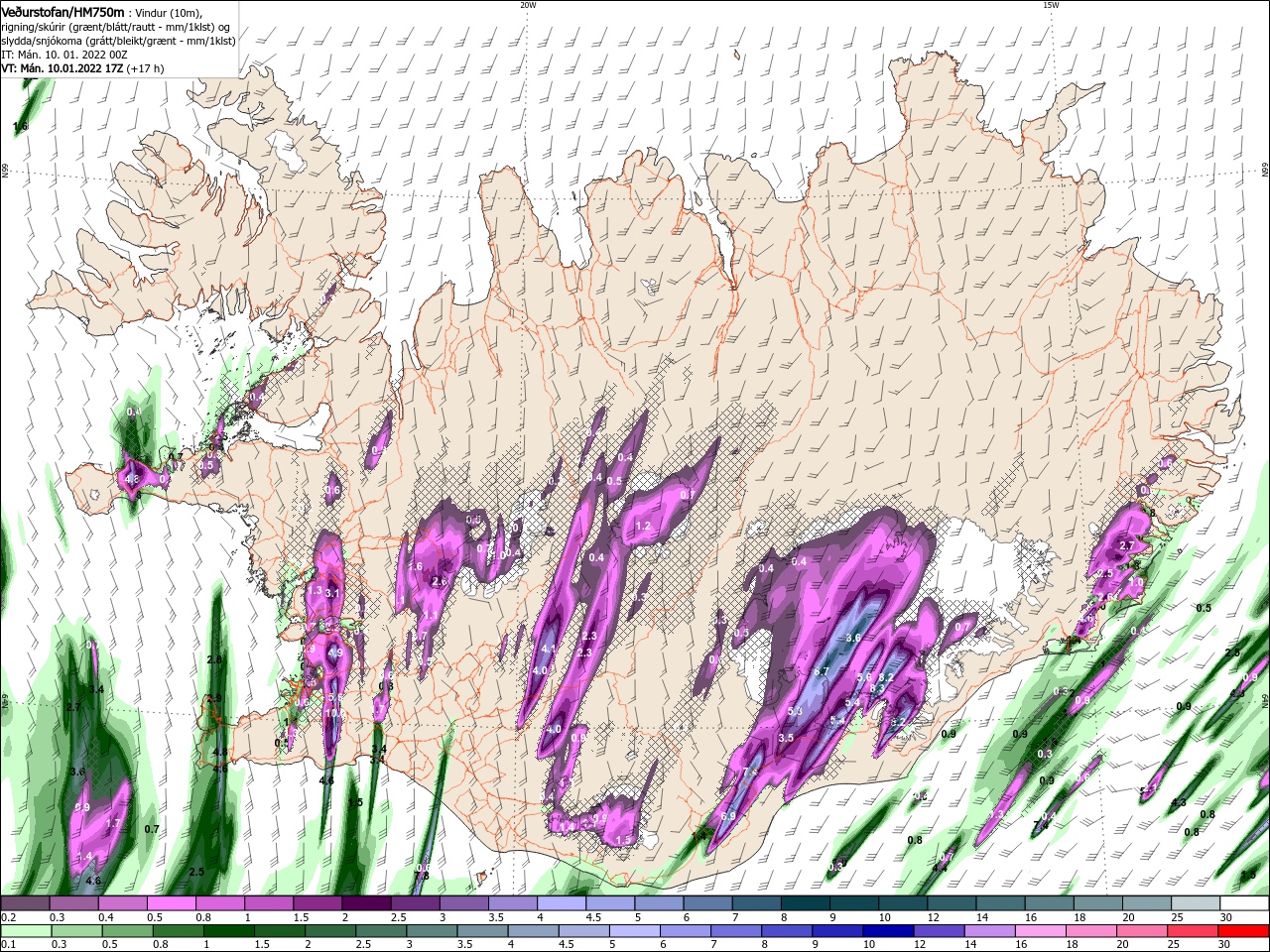
Task: Click the 7.8 value off the south coast
Action: 421,876
